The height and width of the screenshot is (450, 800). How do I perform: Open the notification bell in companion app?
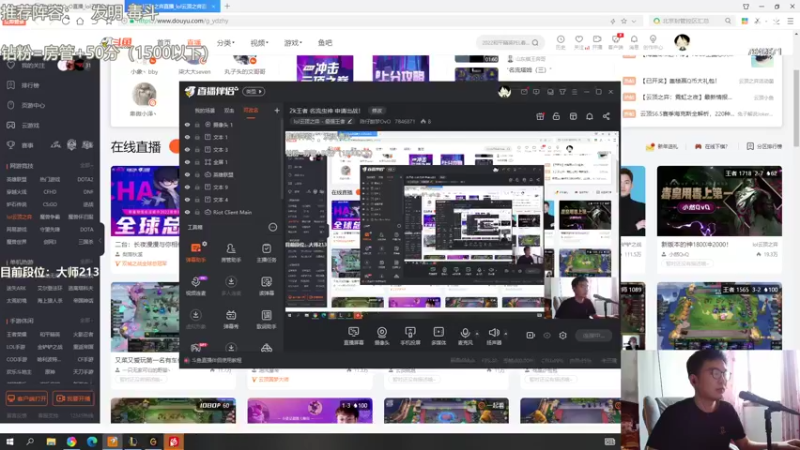pyautogui.click(x=589, y=116)
